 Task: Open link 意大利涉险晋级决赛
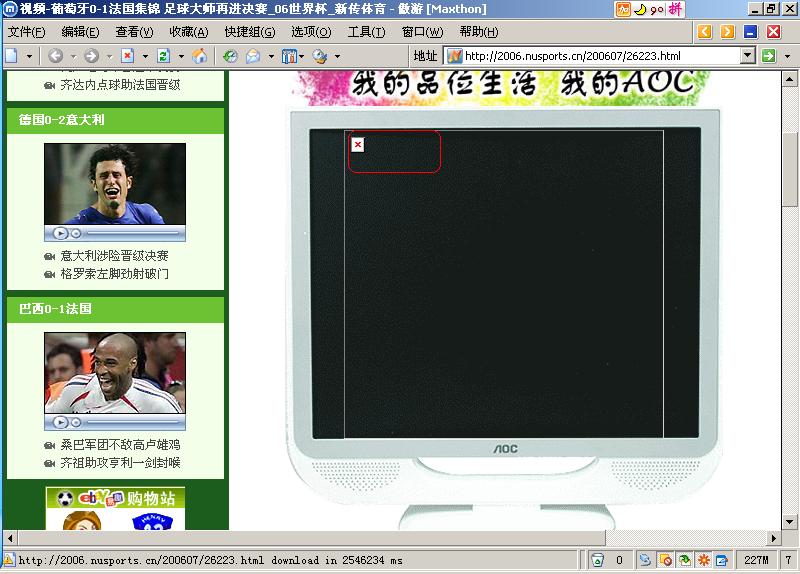(114, 256)
